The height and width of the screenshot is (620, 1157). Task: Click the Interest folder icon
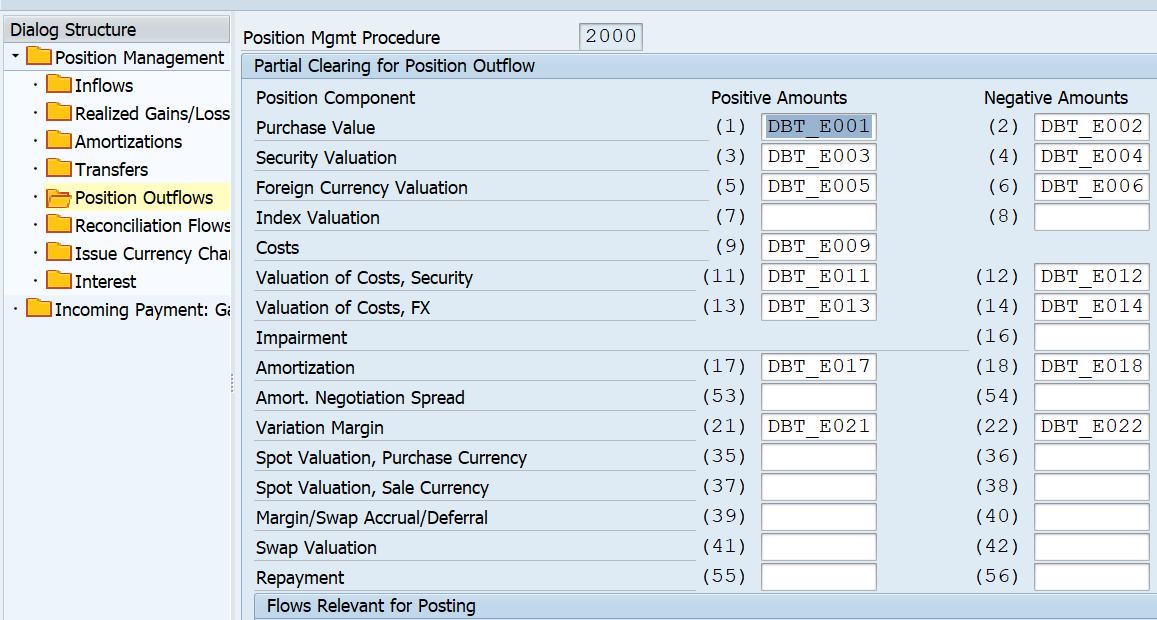59,281
